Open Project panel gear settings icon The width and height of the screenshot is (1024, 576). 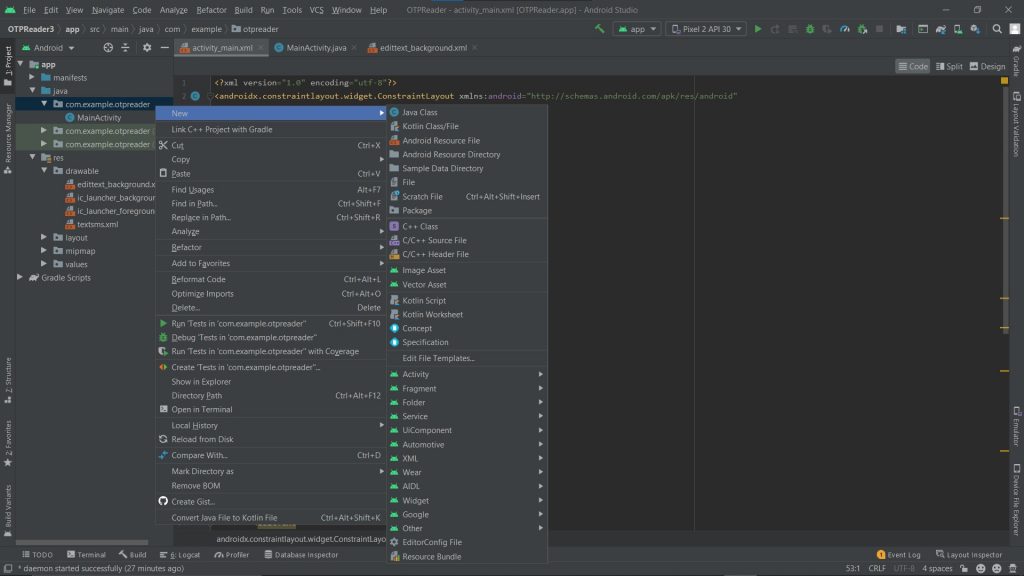[x=147, y=48]
